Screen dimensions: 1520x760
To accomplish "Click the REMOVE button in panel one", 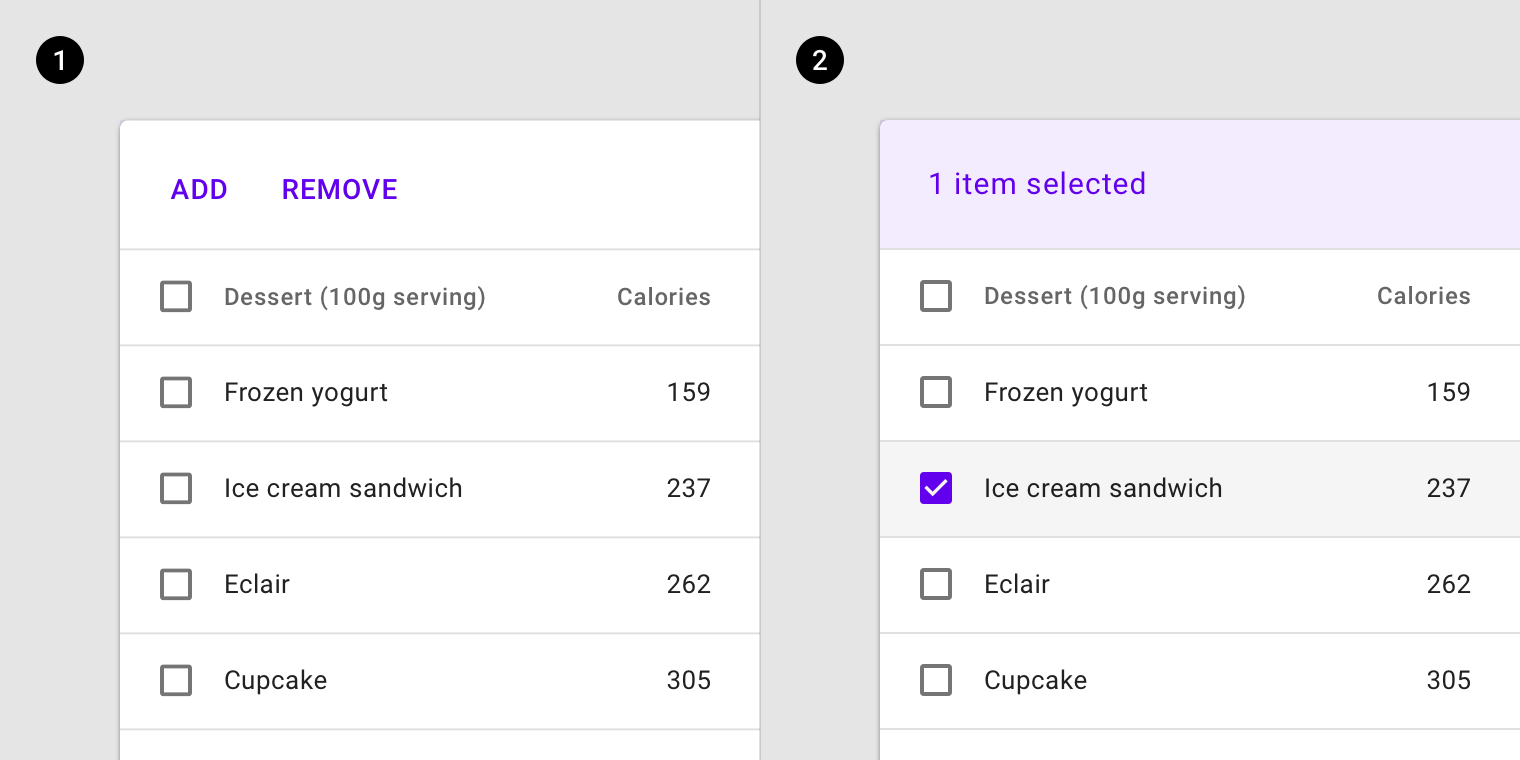I will 340,190.
